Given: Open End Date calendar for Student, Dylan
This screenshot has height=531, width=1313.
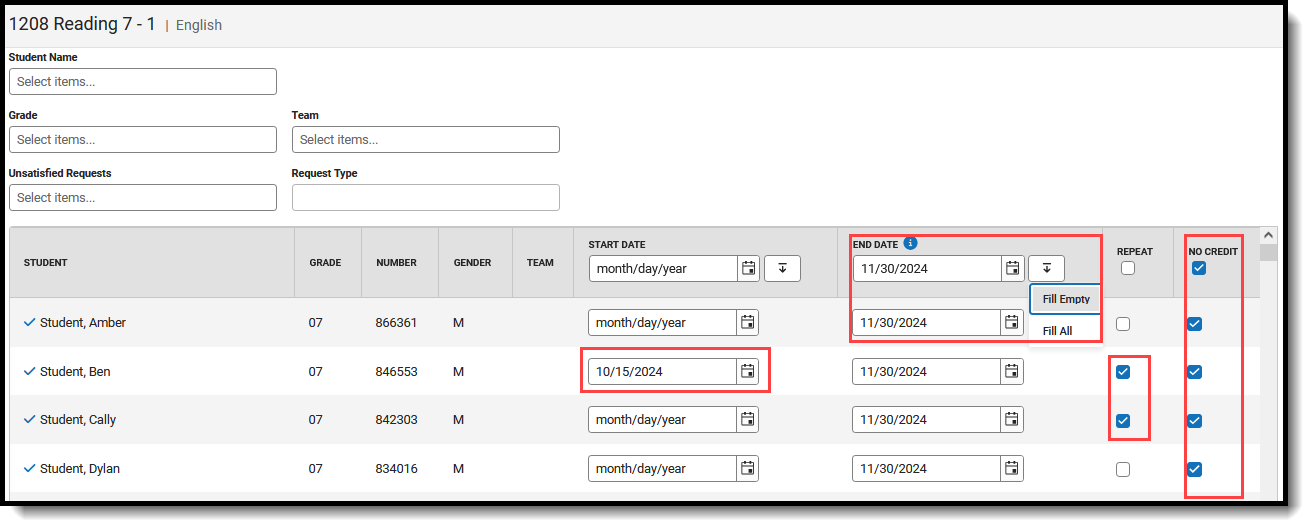Looking at the screenshot, I should pyautogui.click(x=1012, y=468).
